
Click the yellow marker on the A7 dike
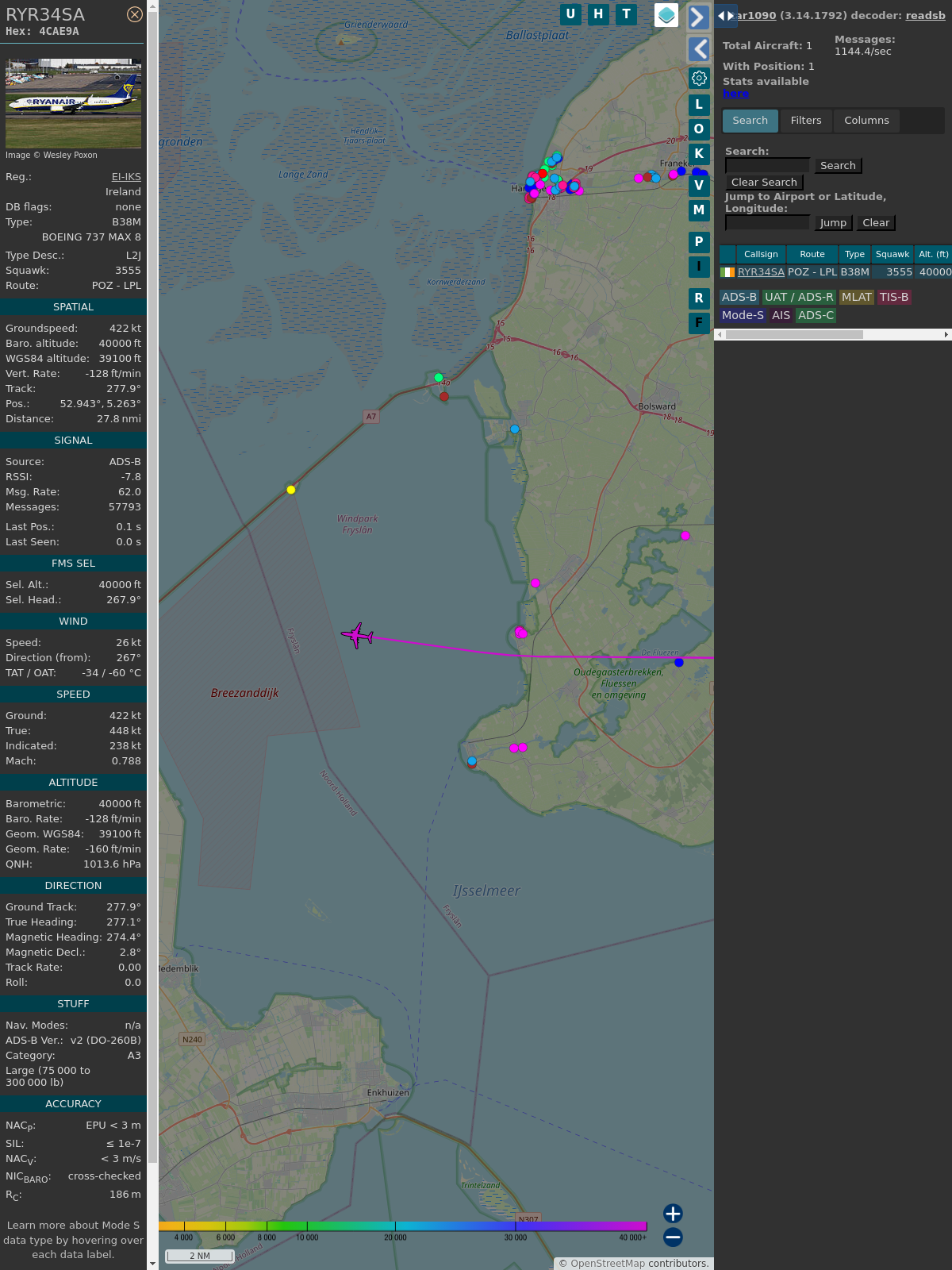pos(291,490)
